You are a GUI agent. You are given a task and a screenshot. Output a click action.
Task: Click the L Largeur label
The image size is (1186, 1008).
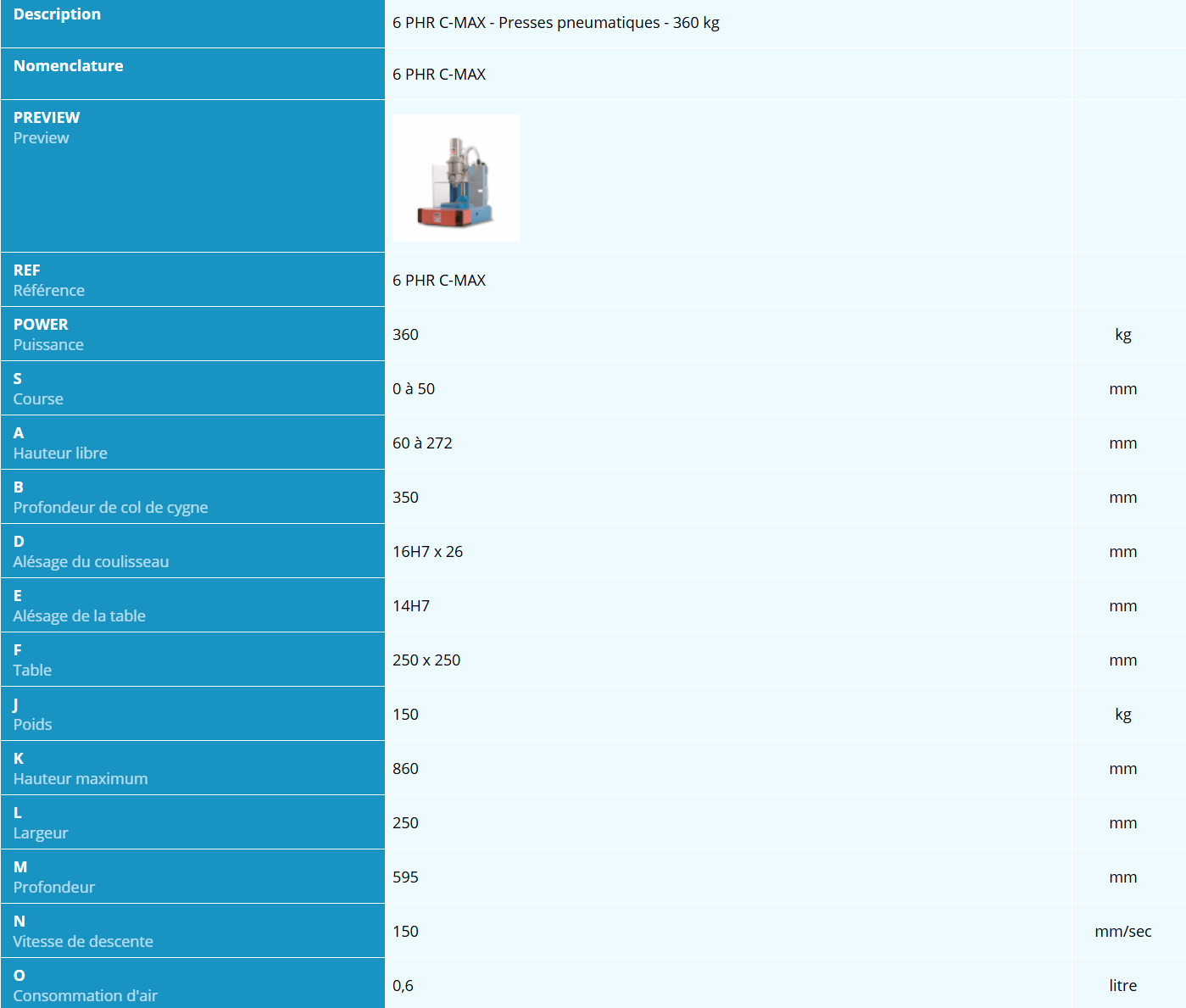coord(41,822)
